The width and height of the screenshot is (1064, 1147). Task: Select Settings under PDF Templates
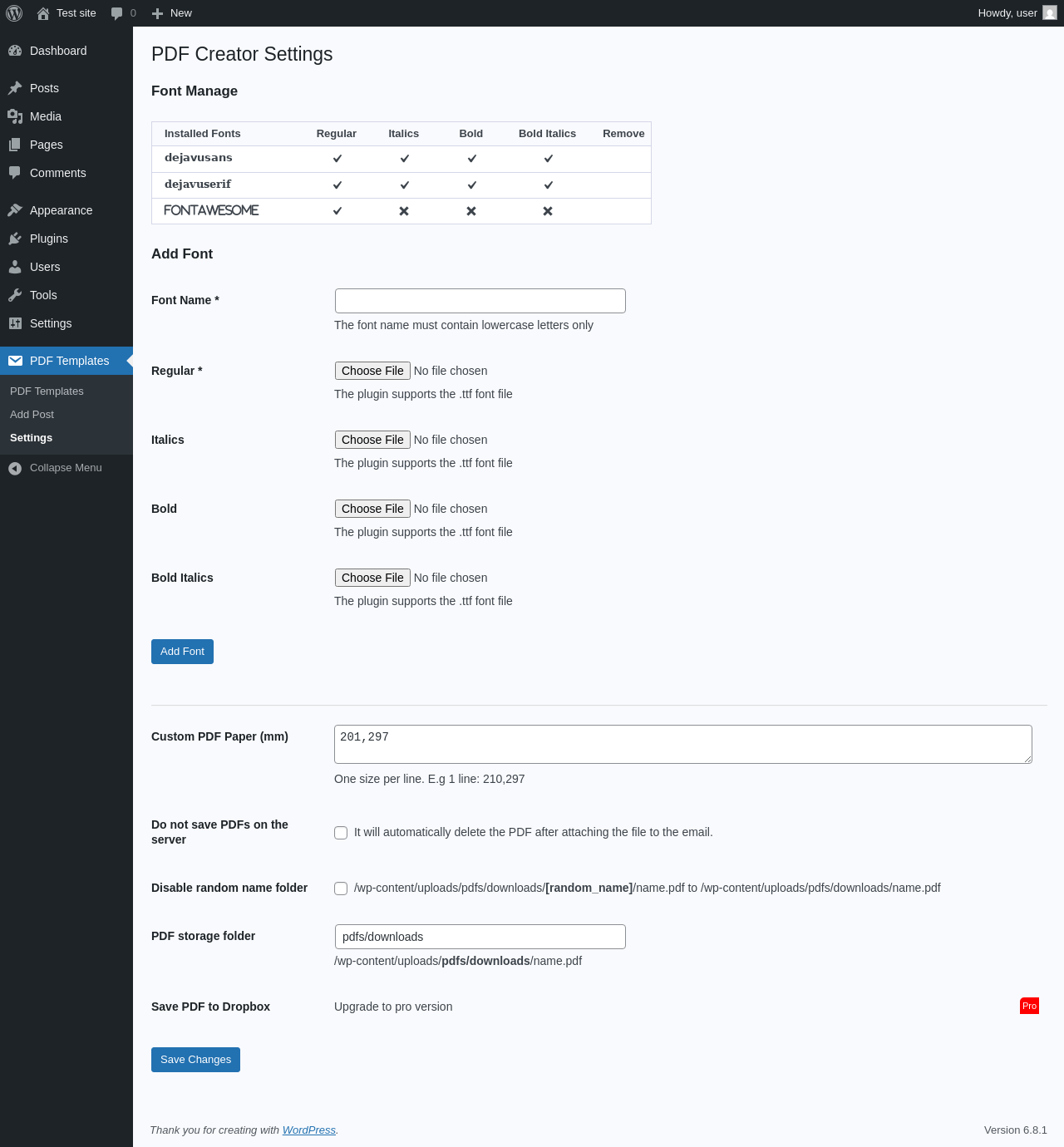31,438
